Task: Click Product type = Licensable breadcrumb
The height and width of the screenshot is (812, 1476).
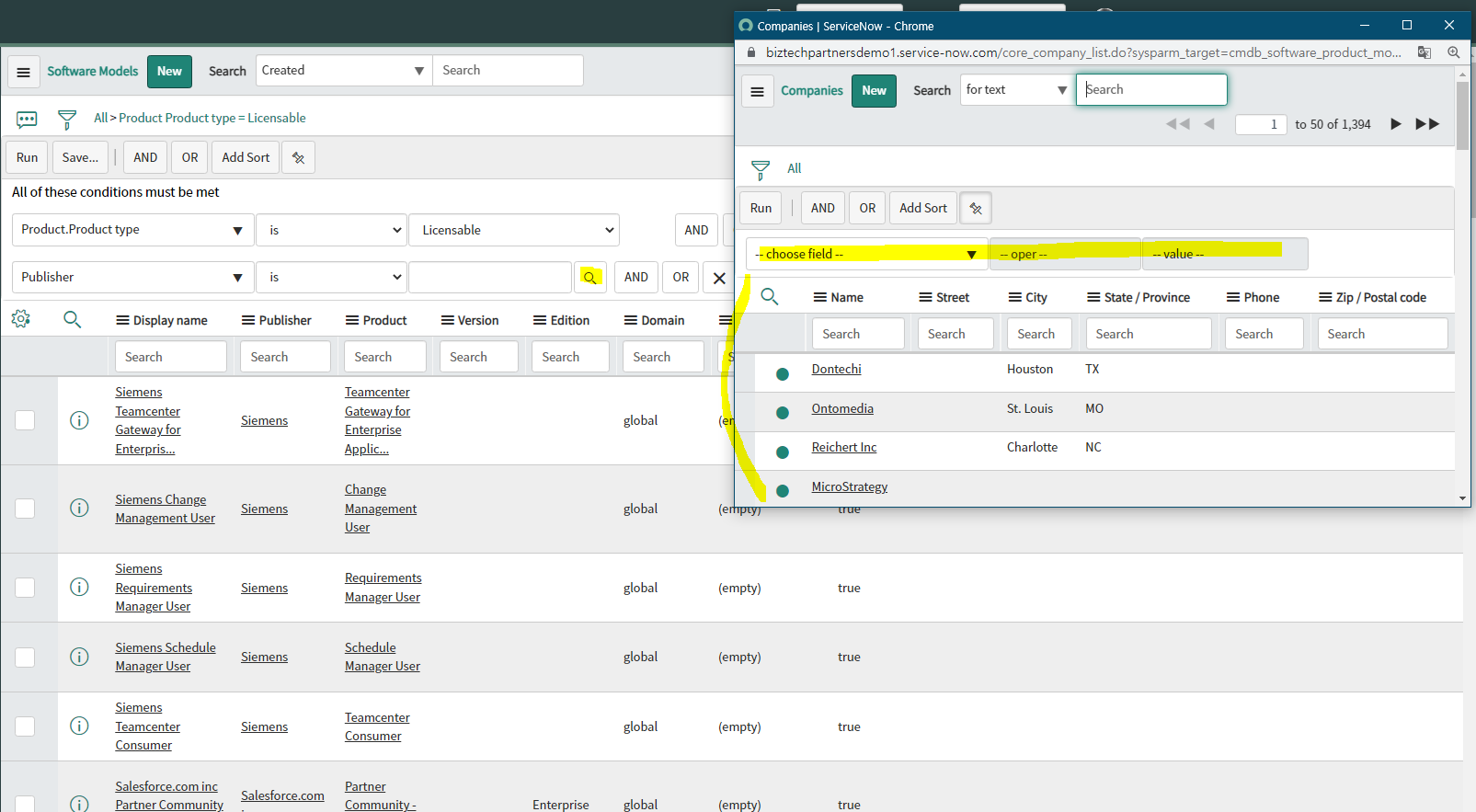Action: [x=212, y=118]
